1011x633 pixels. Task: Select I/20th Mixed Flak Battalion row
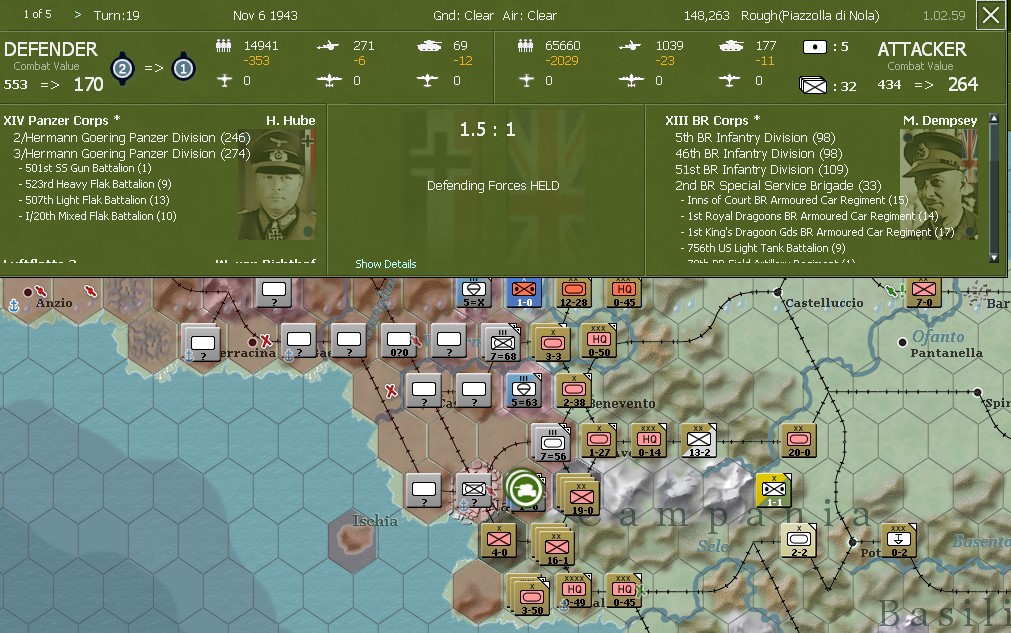coord(97,217)
